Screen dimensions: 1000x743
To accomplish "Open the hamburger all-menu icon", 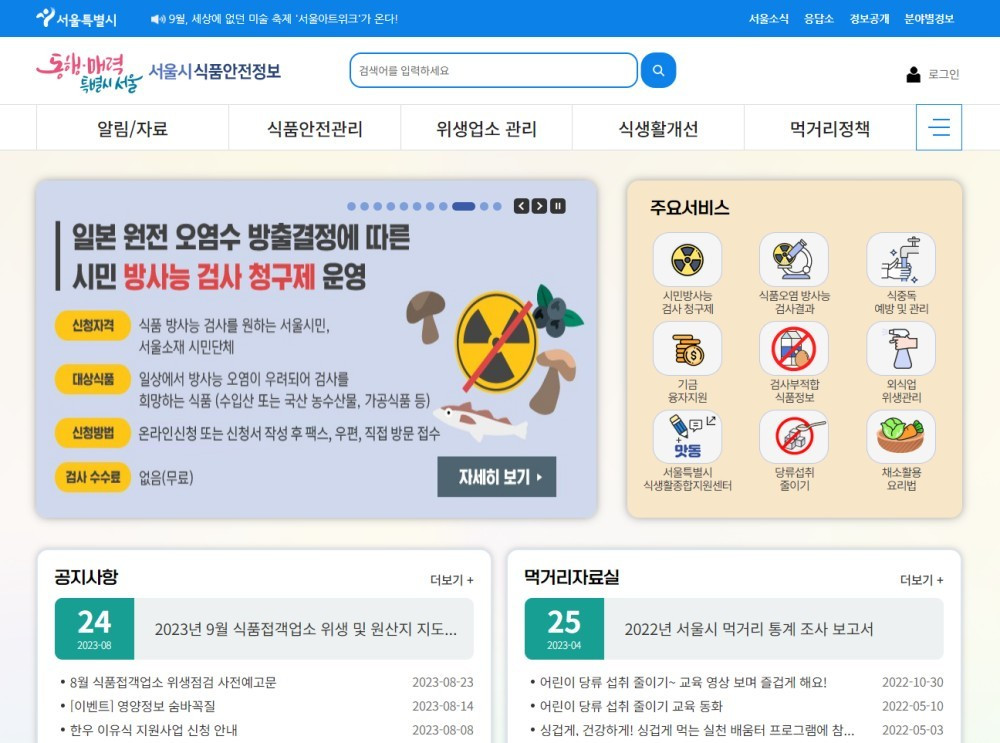I will [x=939, y=128].
